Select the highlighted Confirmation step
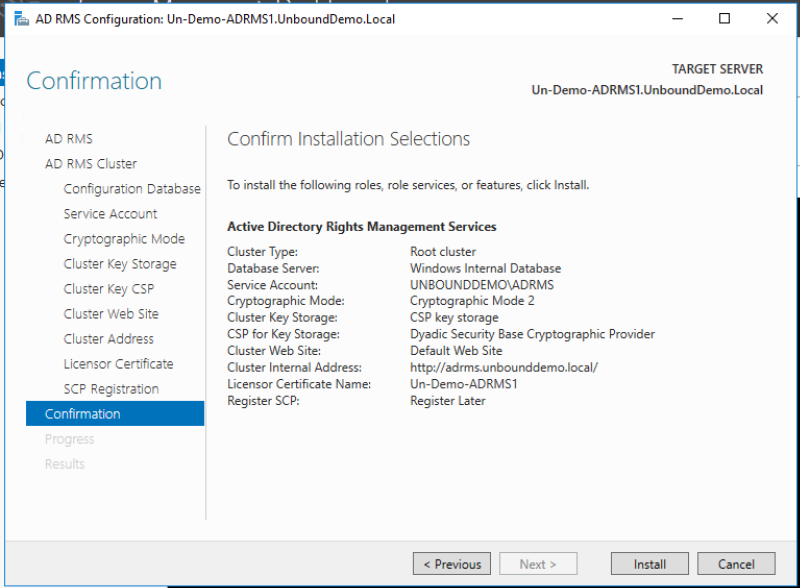The image size is (800, 588). pos(115,413)
